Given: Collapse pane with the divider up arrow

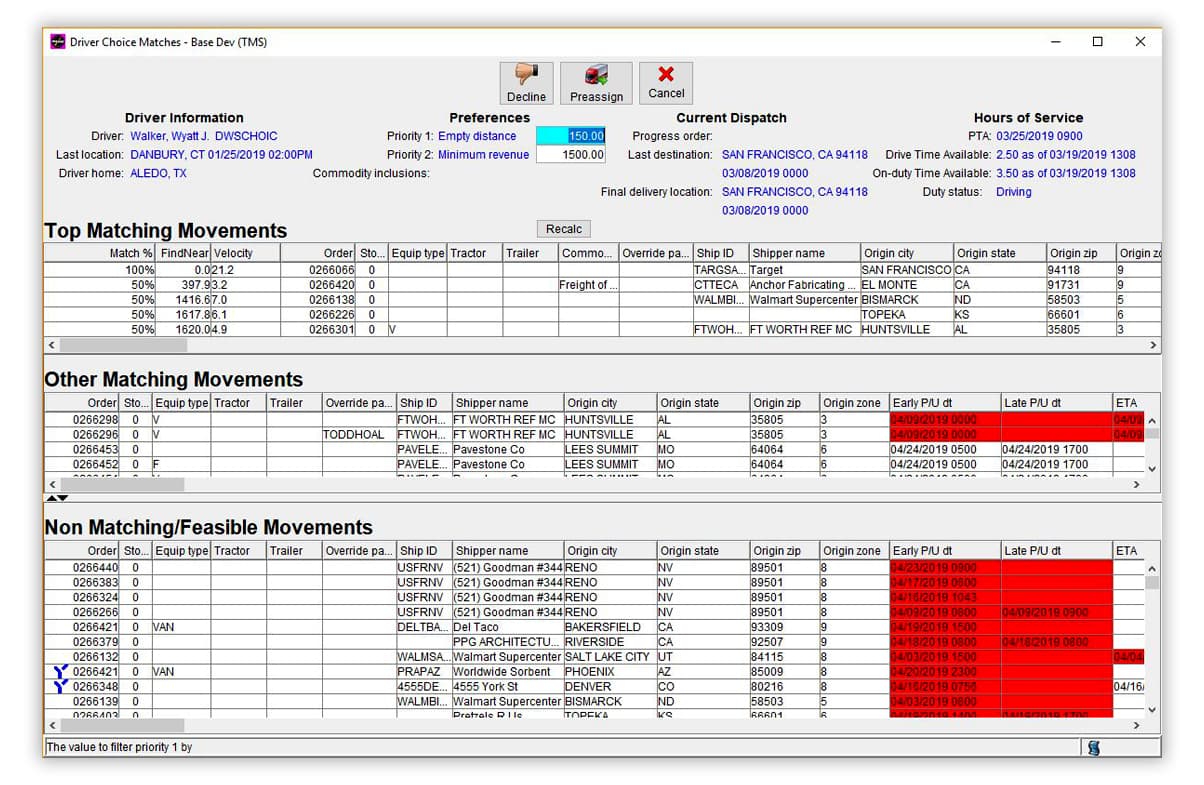Looking at the screenshot, I should [x=51, y=497].
